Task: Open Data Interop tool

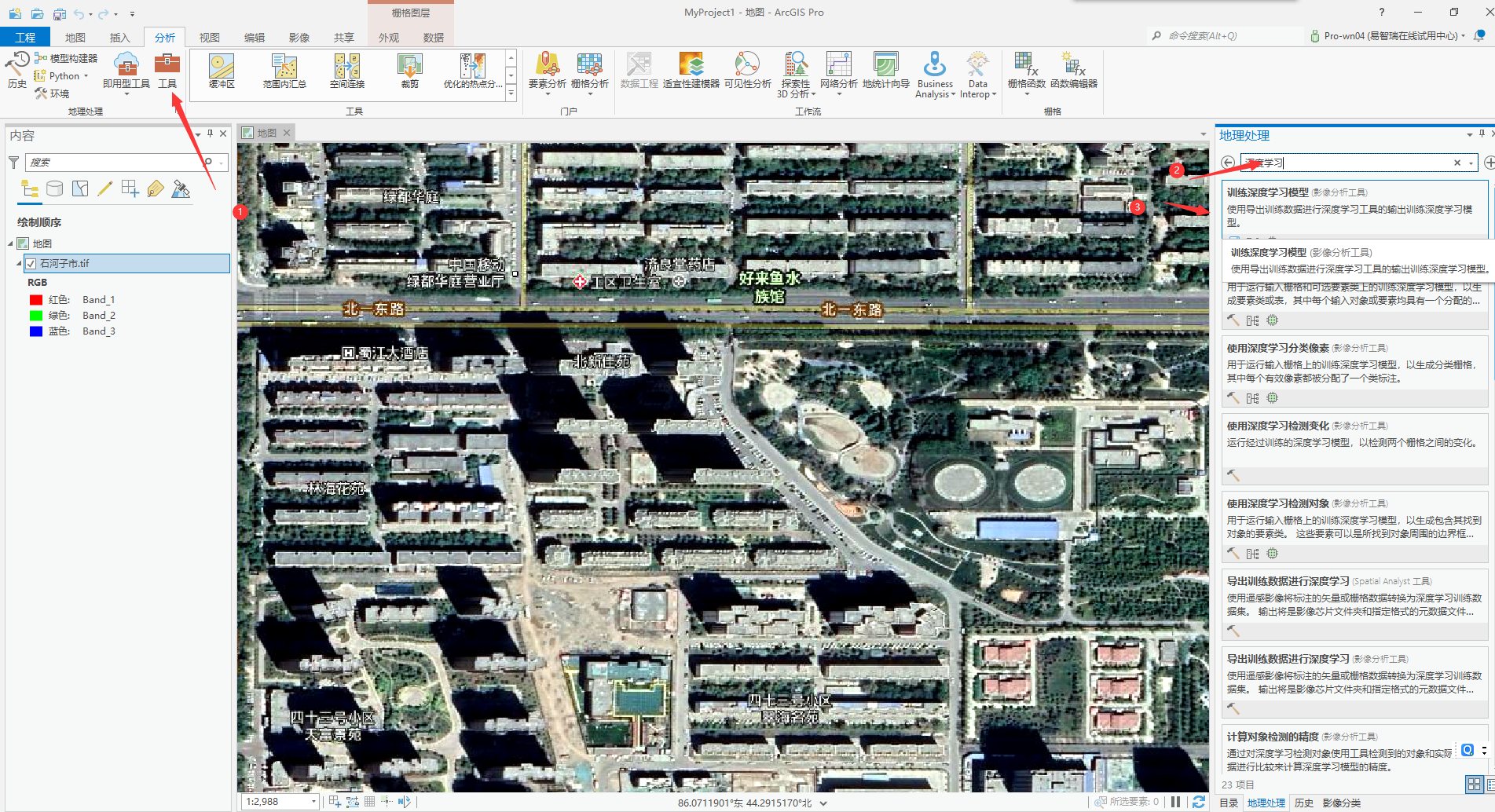Action: 978,75
